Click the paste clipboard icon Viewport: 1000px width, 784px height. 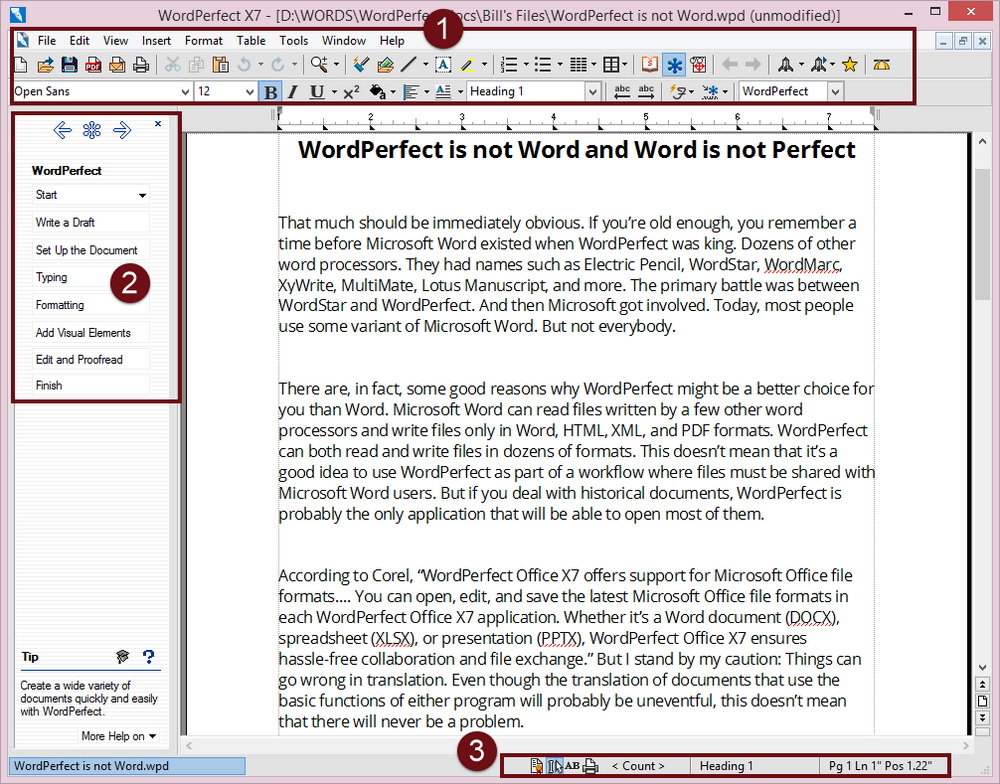221,64
